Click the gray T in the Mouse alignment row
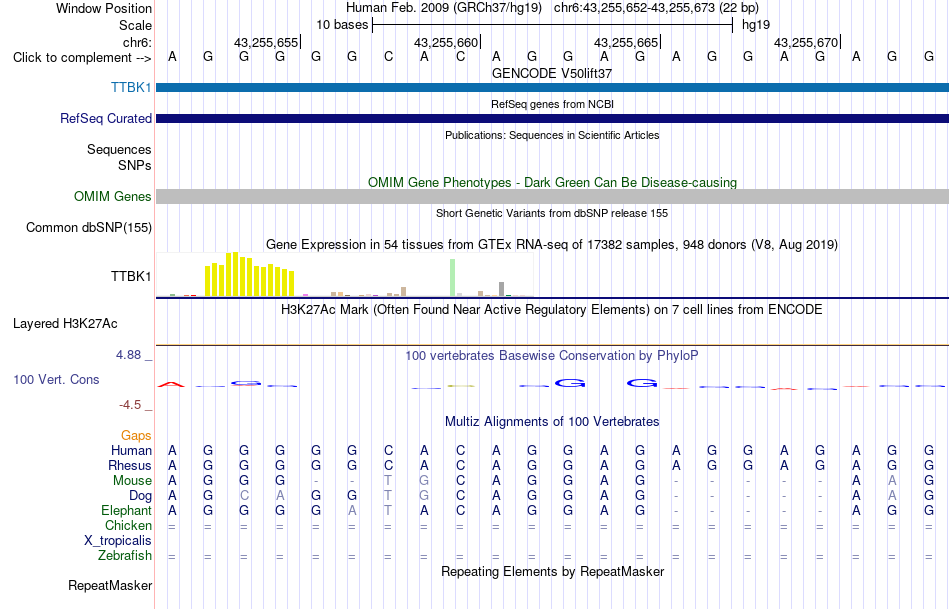 [x=388, y=481]
